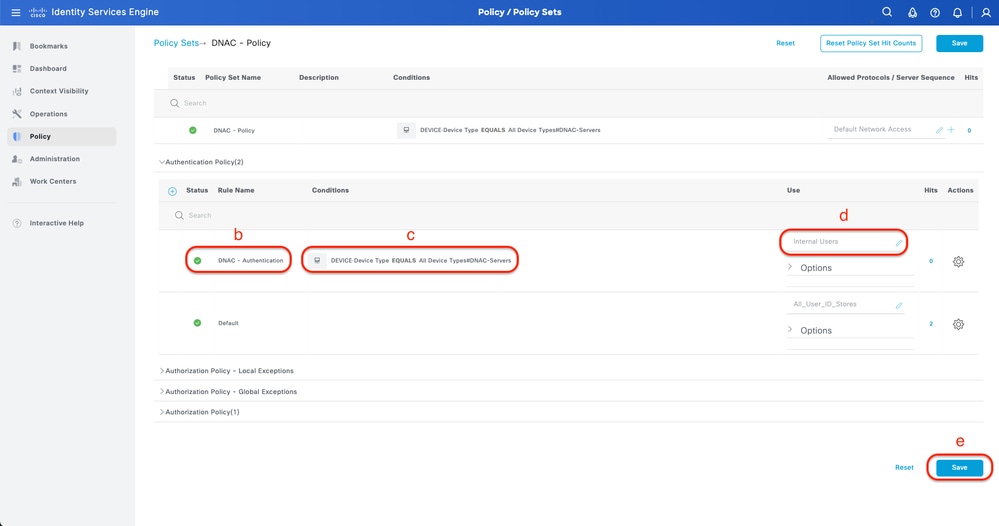This screenshot has width=999, height=526.
Task: Click the Administration sidebar icon
Action: (17, 159)
